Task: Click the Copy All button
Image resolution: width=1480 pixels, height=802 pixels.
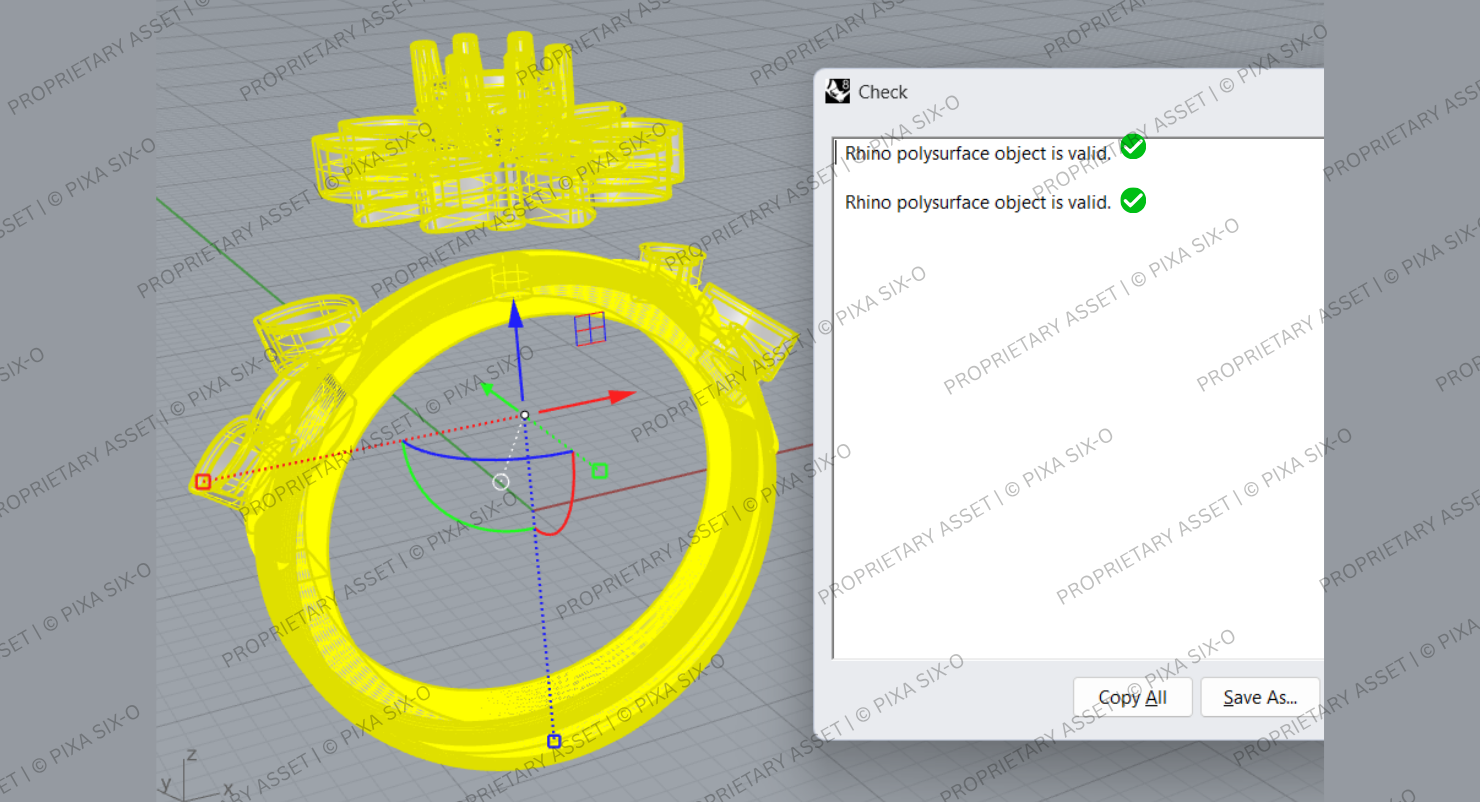Action: tap(1132, 697)
